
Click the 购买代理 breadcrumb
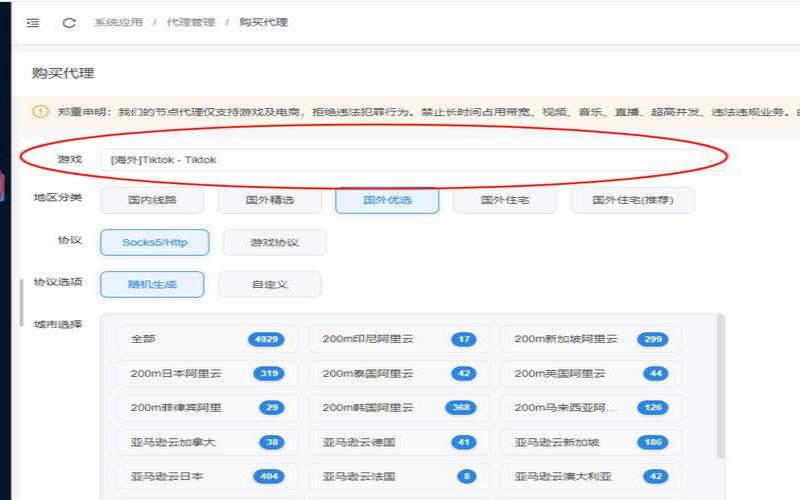(263, 22)
